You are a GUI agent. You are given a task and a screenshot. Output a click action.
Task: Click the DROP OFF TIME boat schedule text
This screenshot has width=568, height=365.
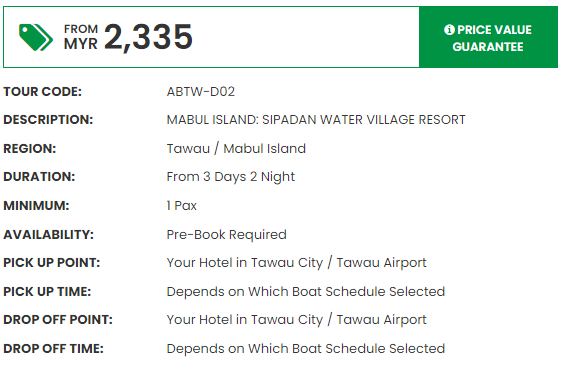306,349
